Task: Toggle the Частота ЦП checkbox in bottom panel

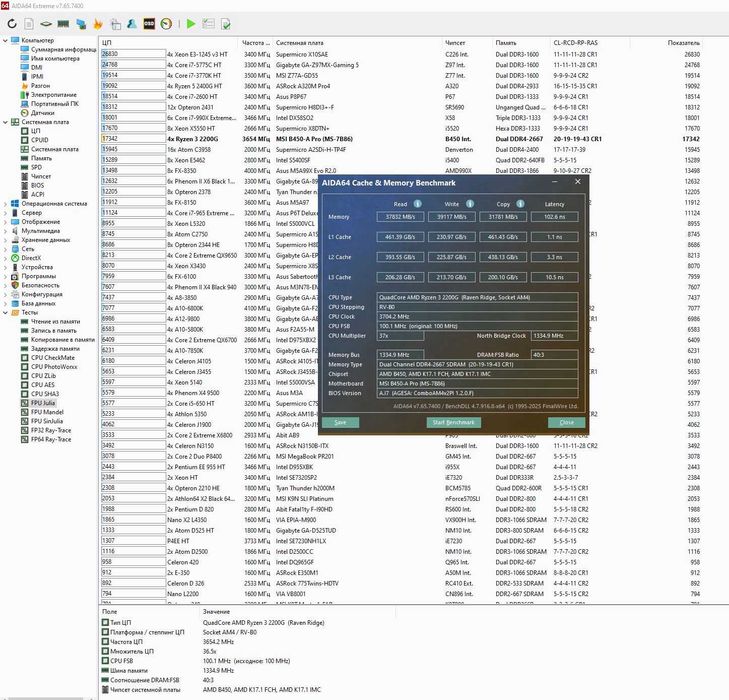Action: tap(105, 641)
